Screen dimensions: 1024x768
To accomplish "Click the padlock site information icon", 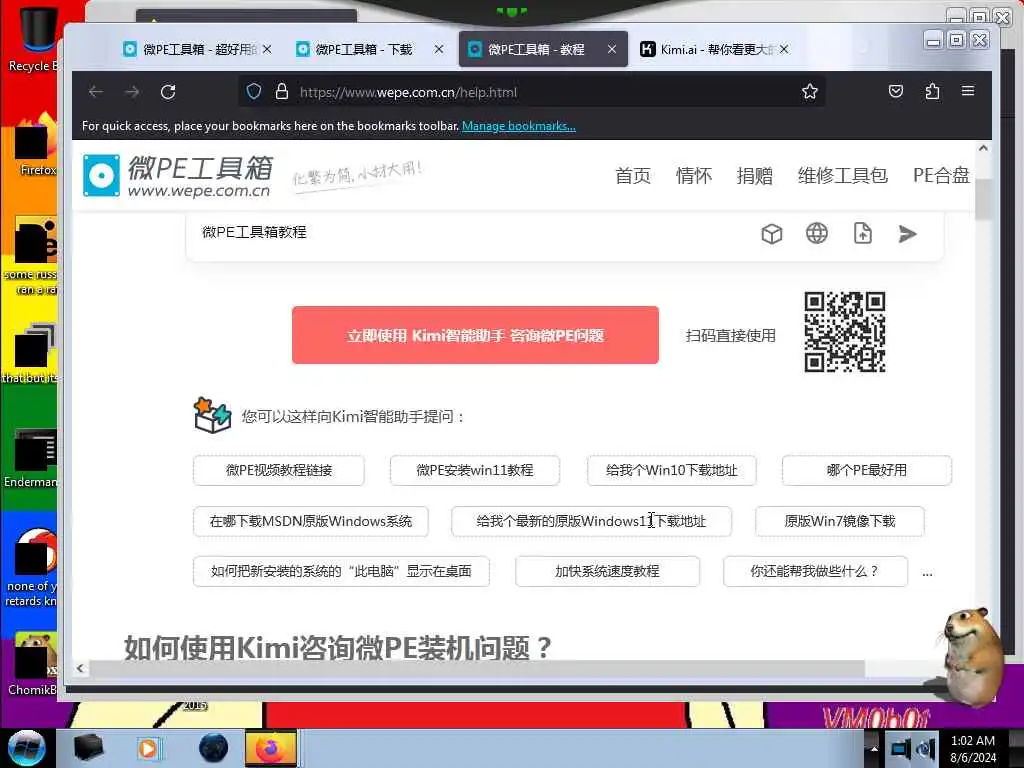I will (x=281, y=92).
